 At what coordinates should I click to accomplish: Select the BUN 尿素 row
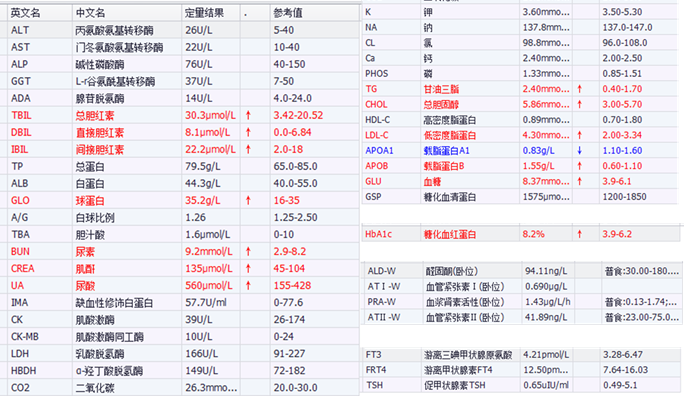[x=180, y=252]
